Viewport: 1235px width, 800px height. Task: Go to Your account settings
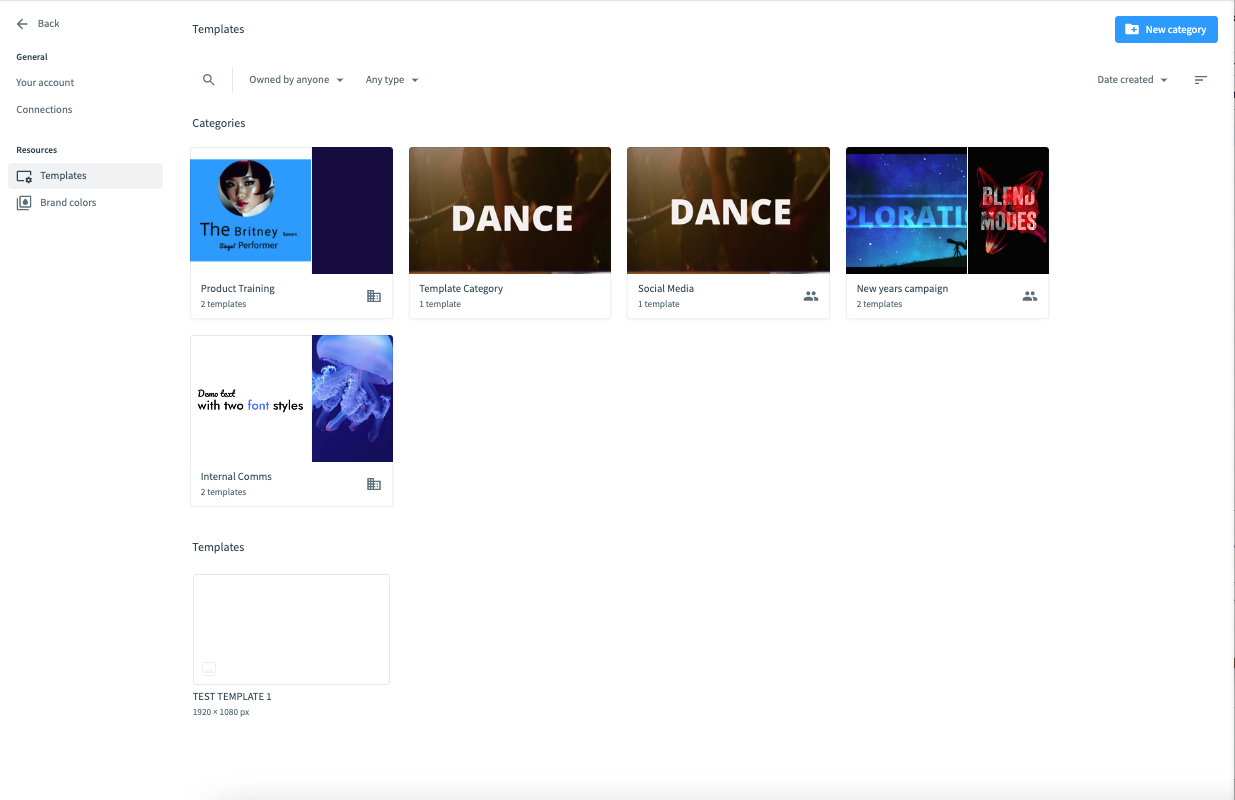pos(44,82)
